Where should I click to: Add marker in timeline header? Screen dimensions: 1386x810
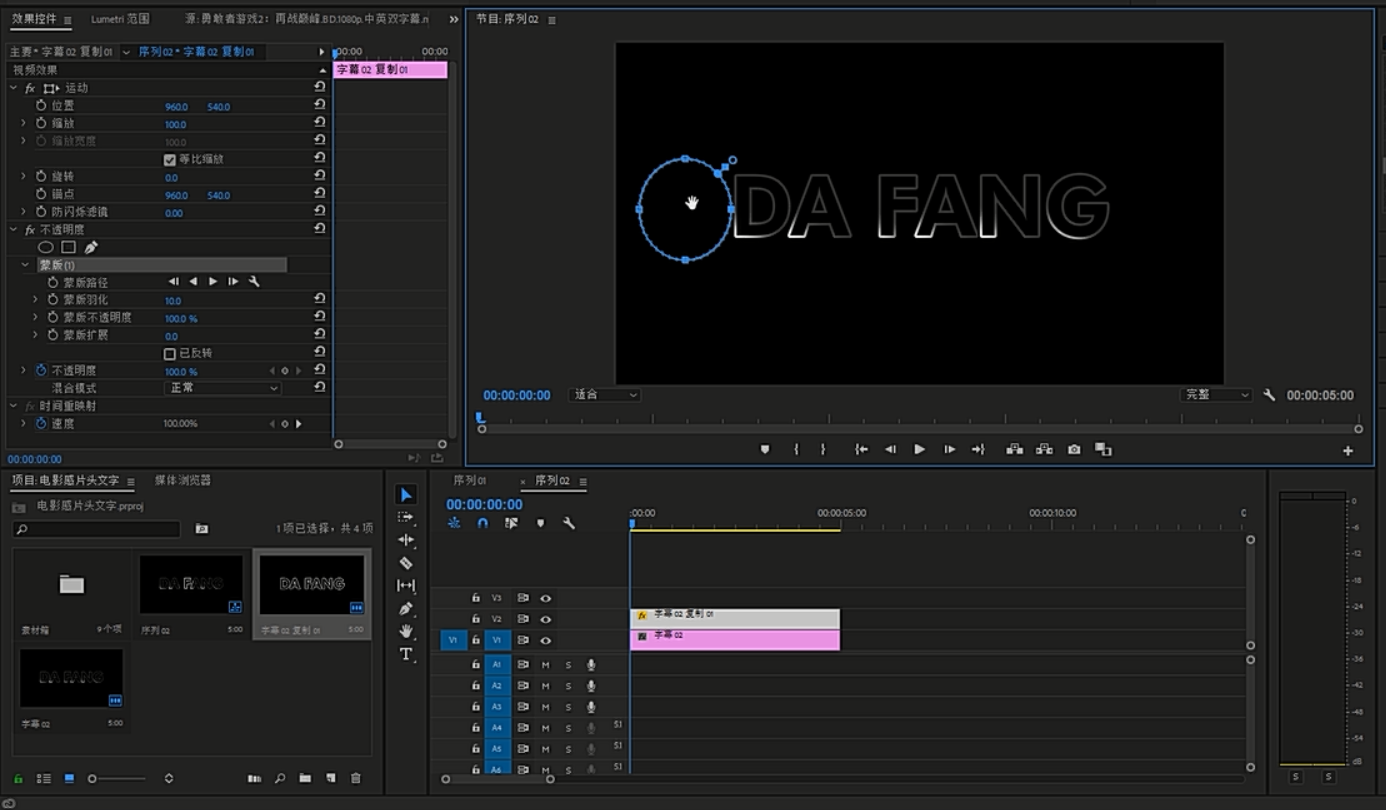pyautogui.click(x=541, y=523)
